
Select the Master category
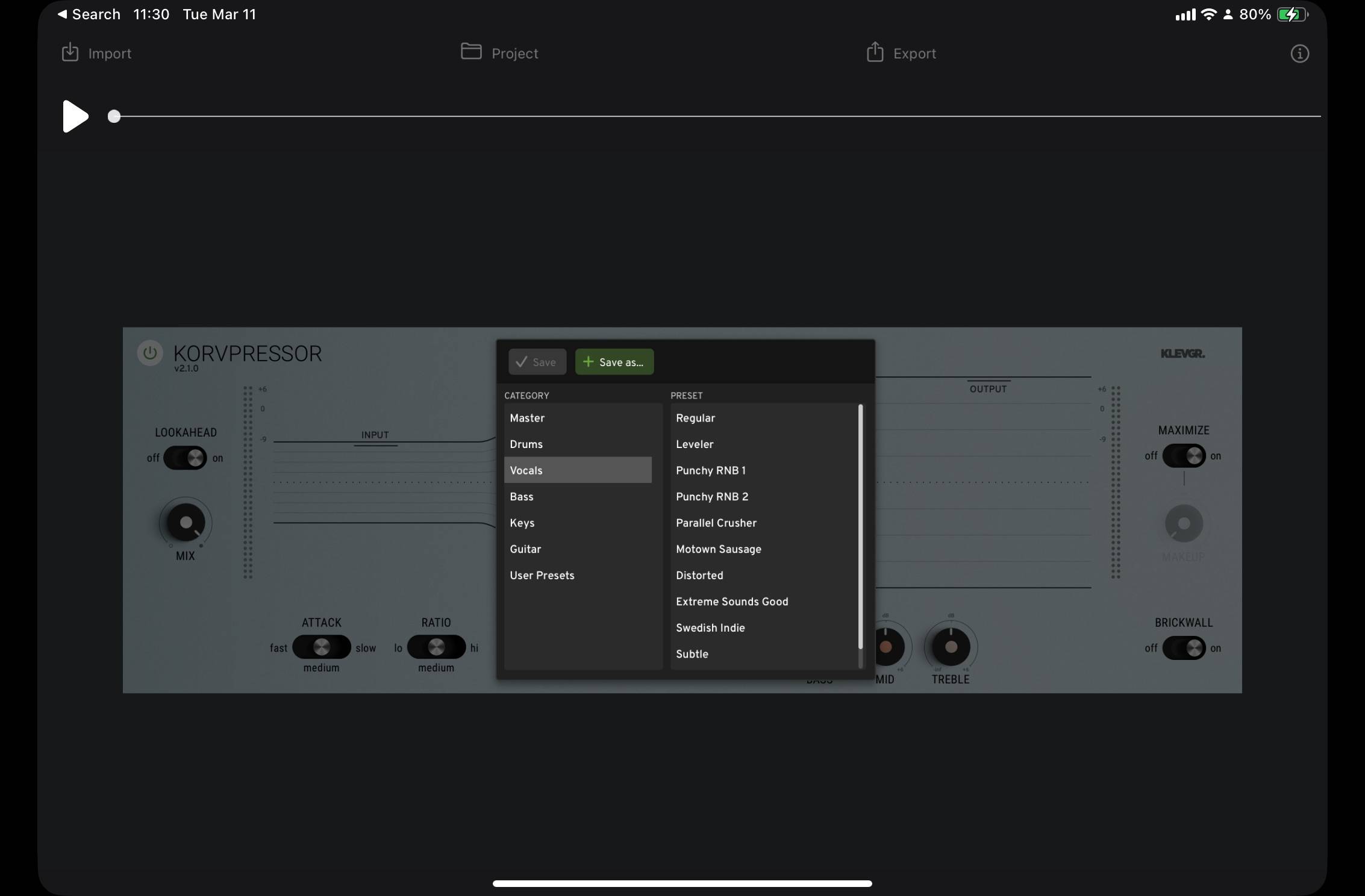point(578,418)
